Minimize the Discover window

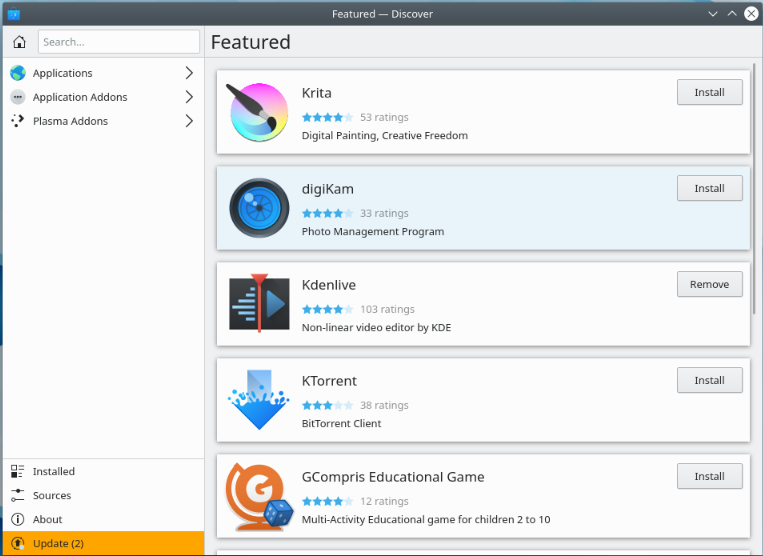coord(713,14)
